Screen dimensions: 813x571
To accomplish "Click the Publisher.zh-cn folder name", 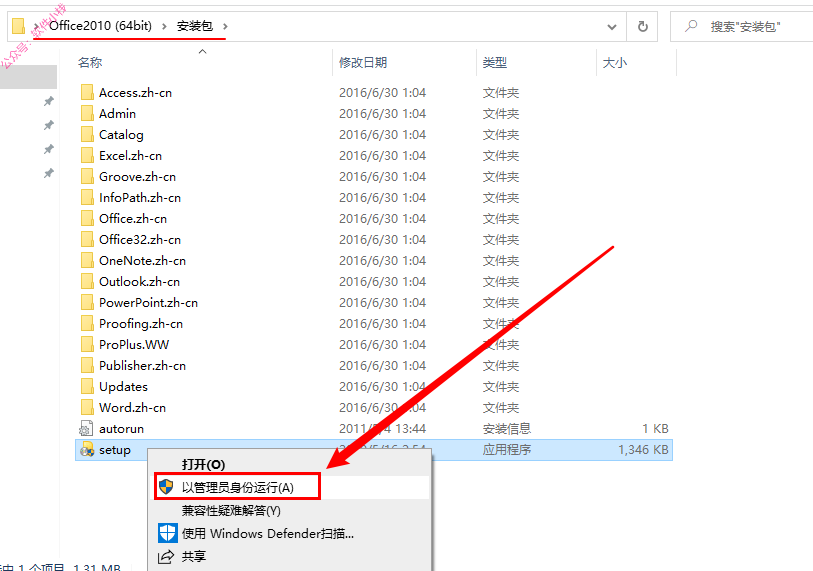I will [x=143, y=366].
